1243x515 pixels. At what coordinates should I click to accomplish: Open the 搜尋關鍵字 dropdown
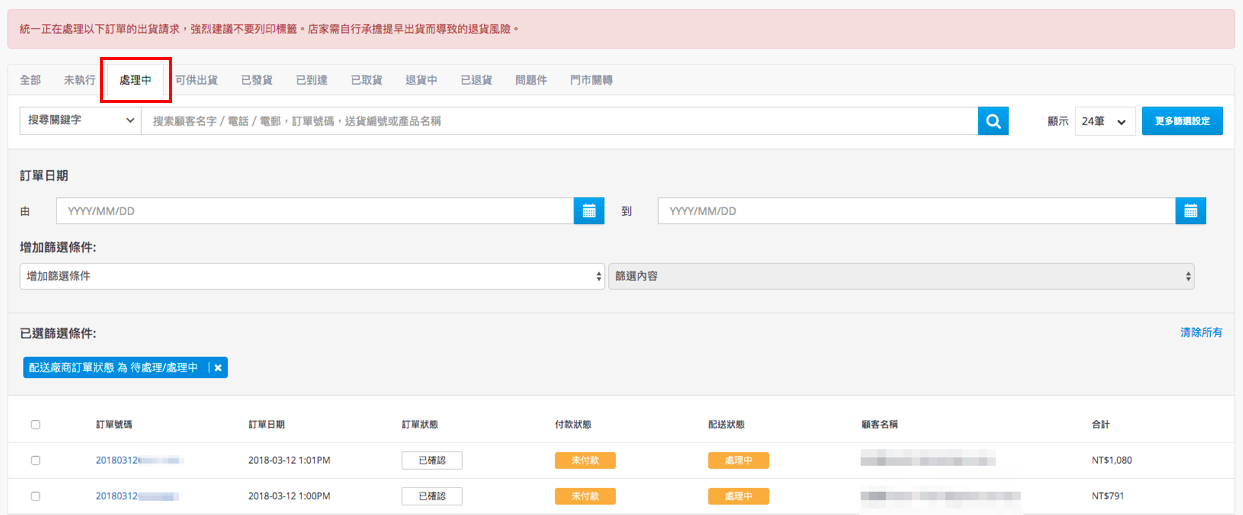[x=80, y=121]
